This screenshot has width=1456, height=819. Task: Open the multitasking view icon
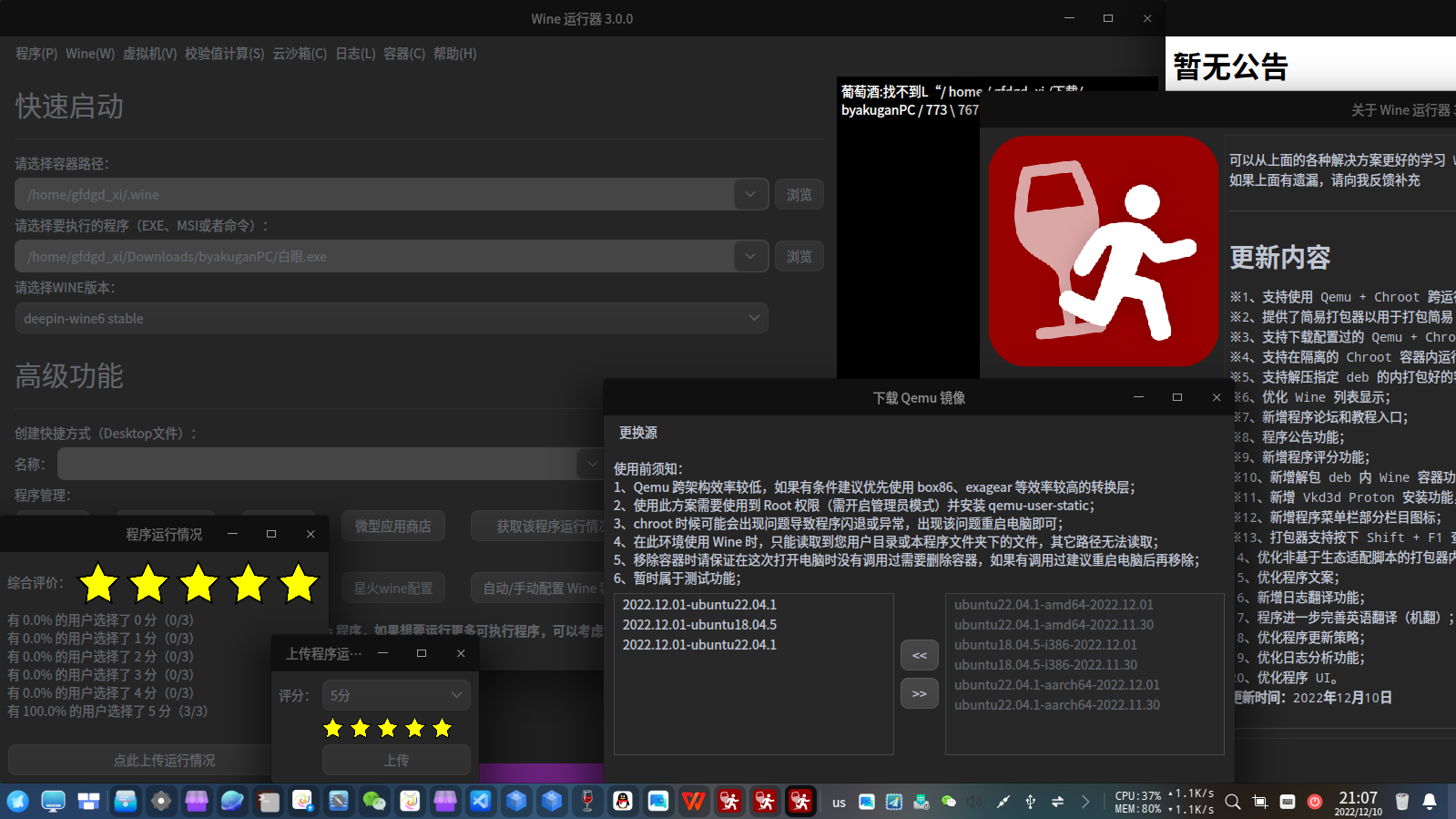89,802
